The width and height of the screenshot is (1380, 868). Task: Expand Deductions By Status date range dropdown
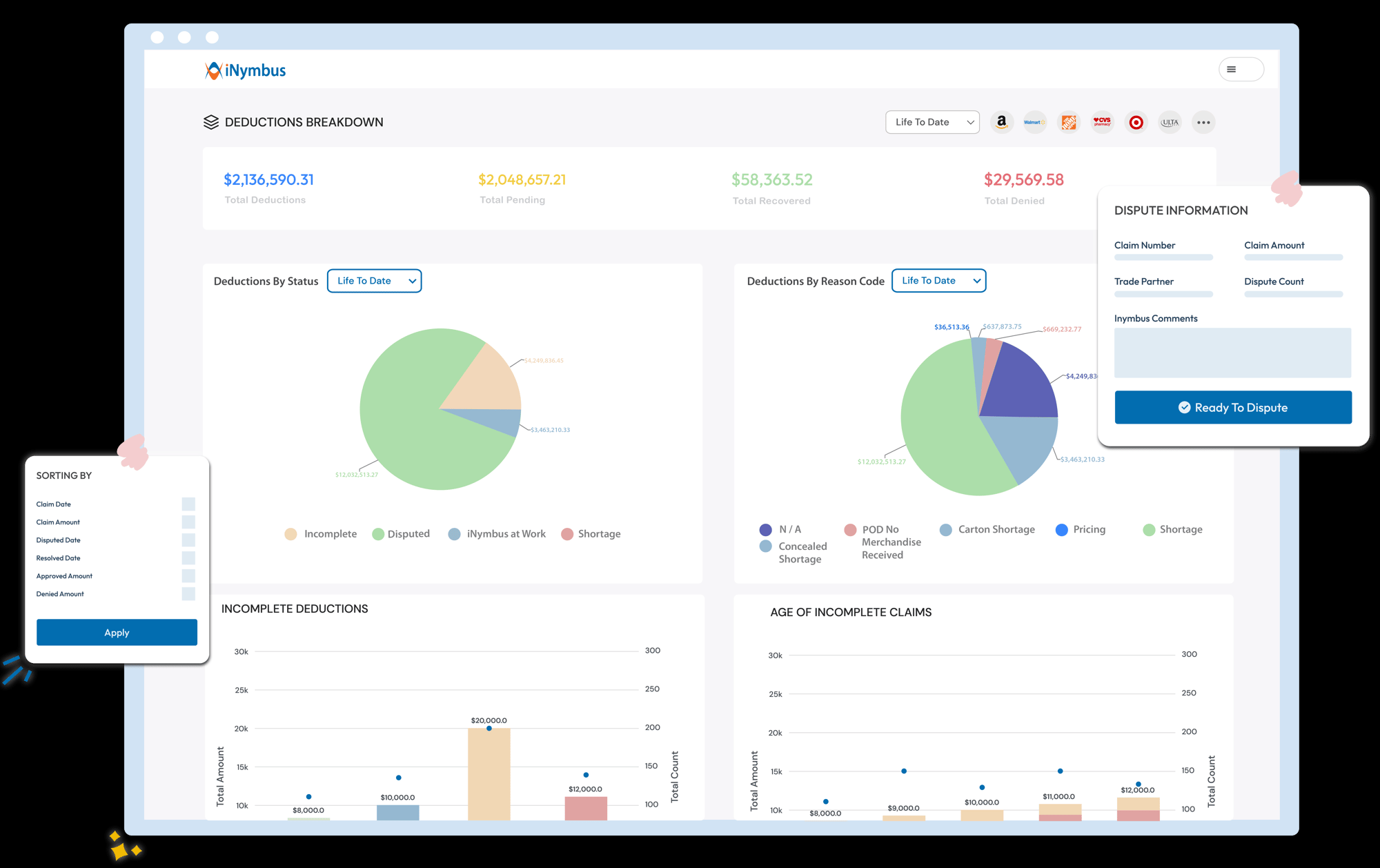coord(374,281)
